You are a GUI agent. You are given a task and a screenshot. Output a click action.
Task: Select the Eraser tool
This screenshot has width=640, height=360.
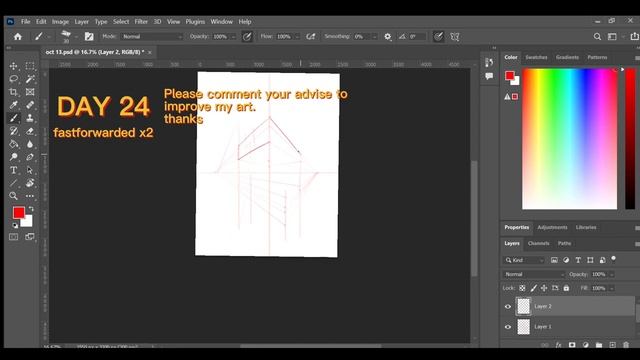[x=30, y=131]
